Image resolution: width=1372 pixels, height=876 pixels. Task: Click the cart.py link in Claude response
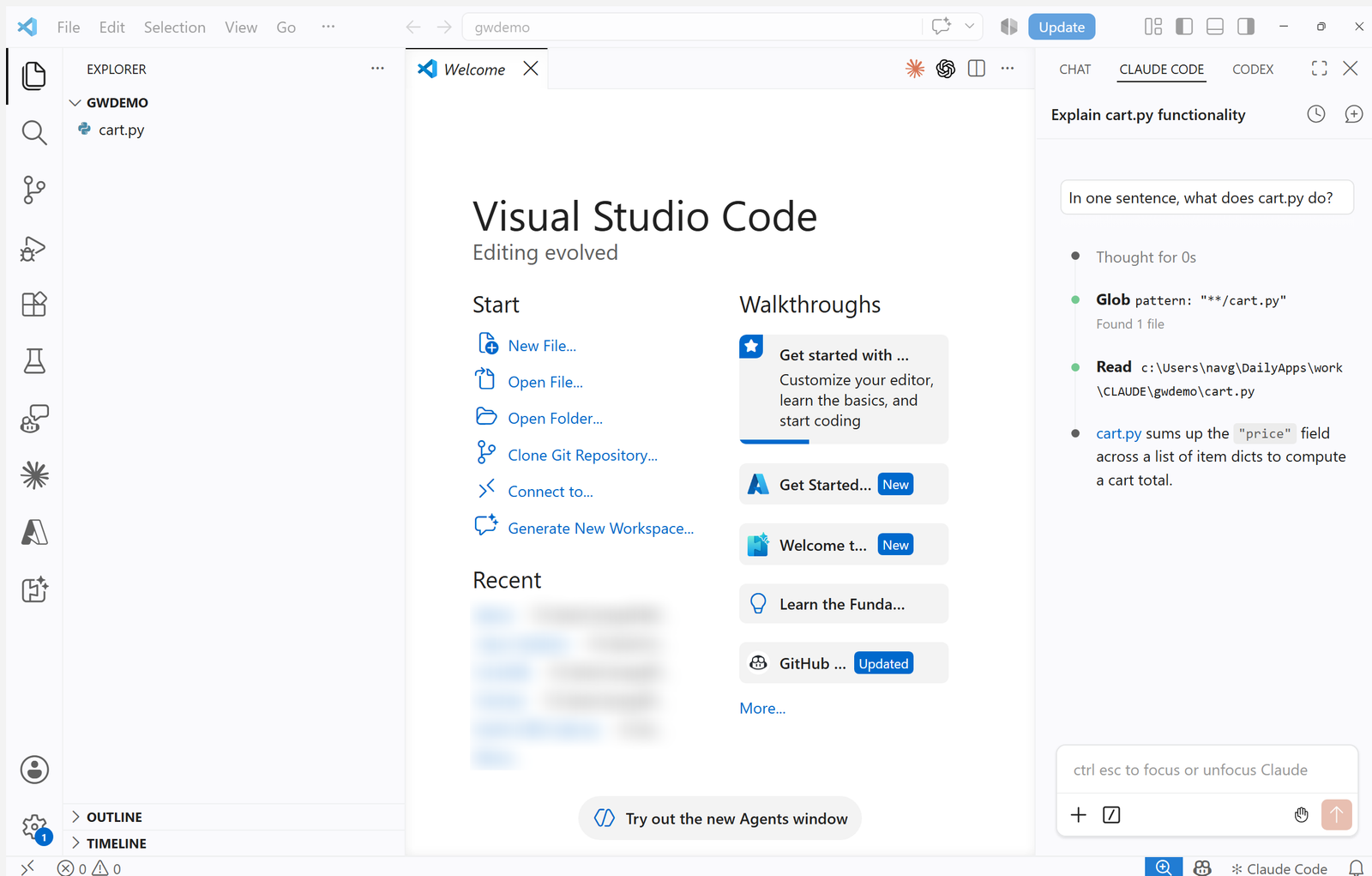tap(1118, 433)
